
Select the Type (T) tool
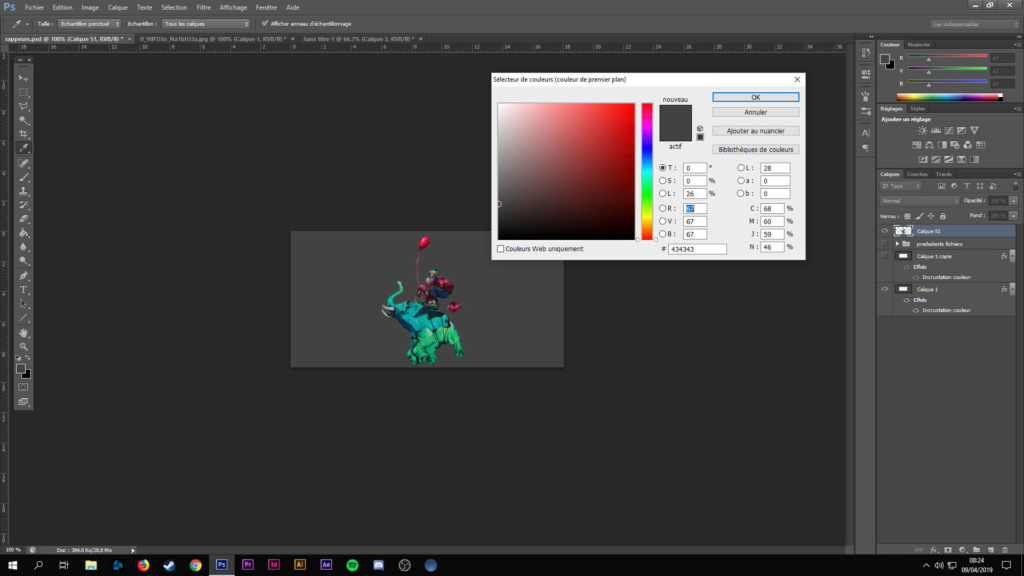coord(24,290)
